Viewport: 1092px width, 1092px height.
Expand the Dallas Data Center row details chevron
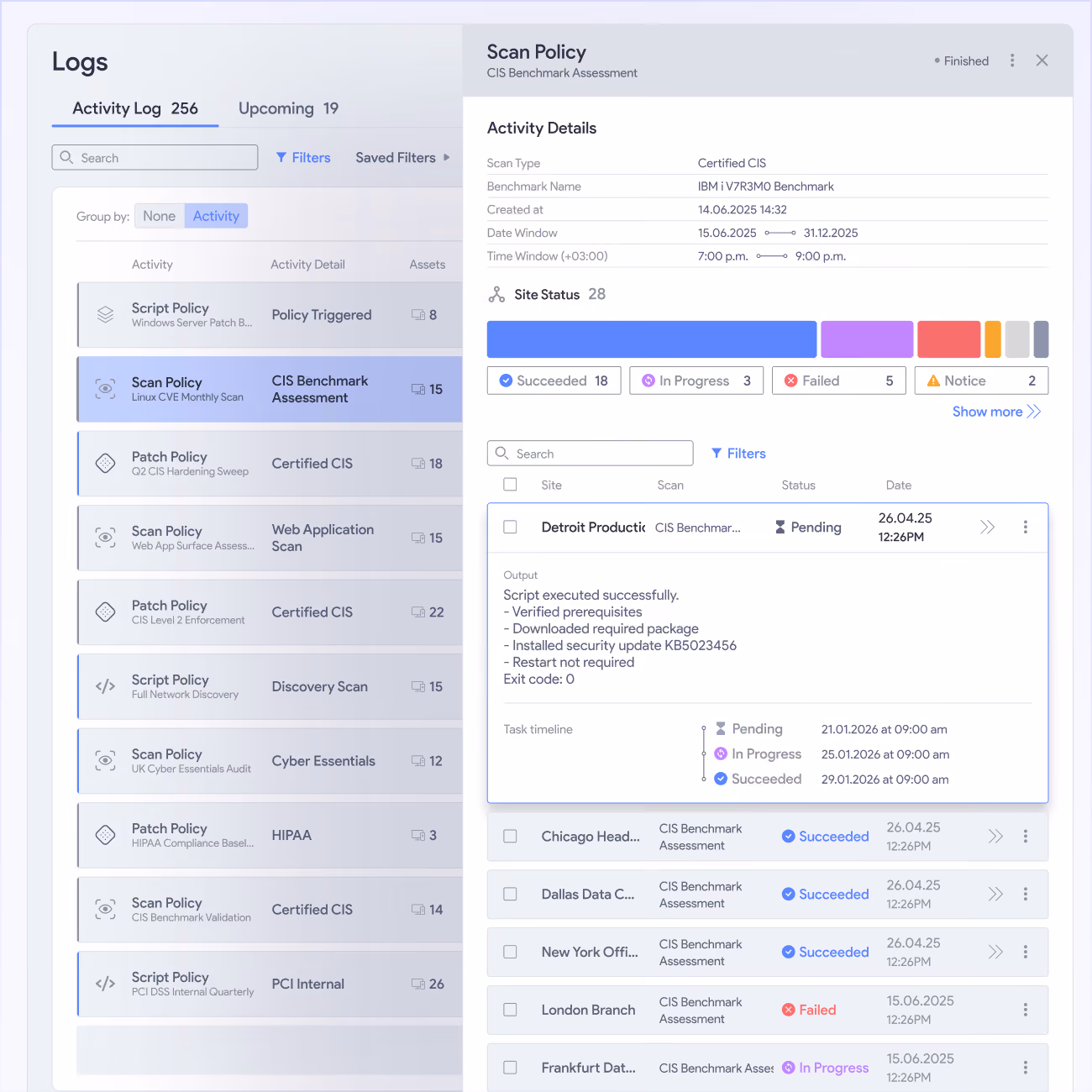995,895
